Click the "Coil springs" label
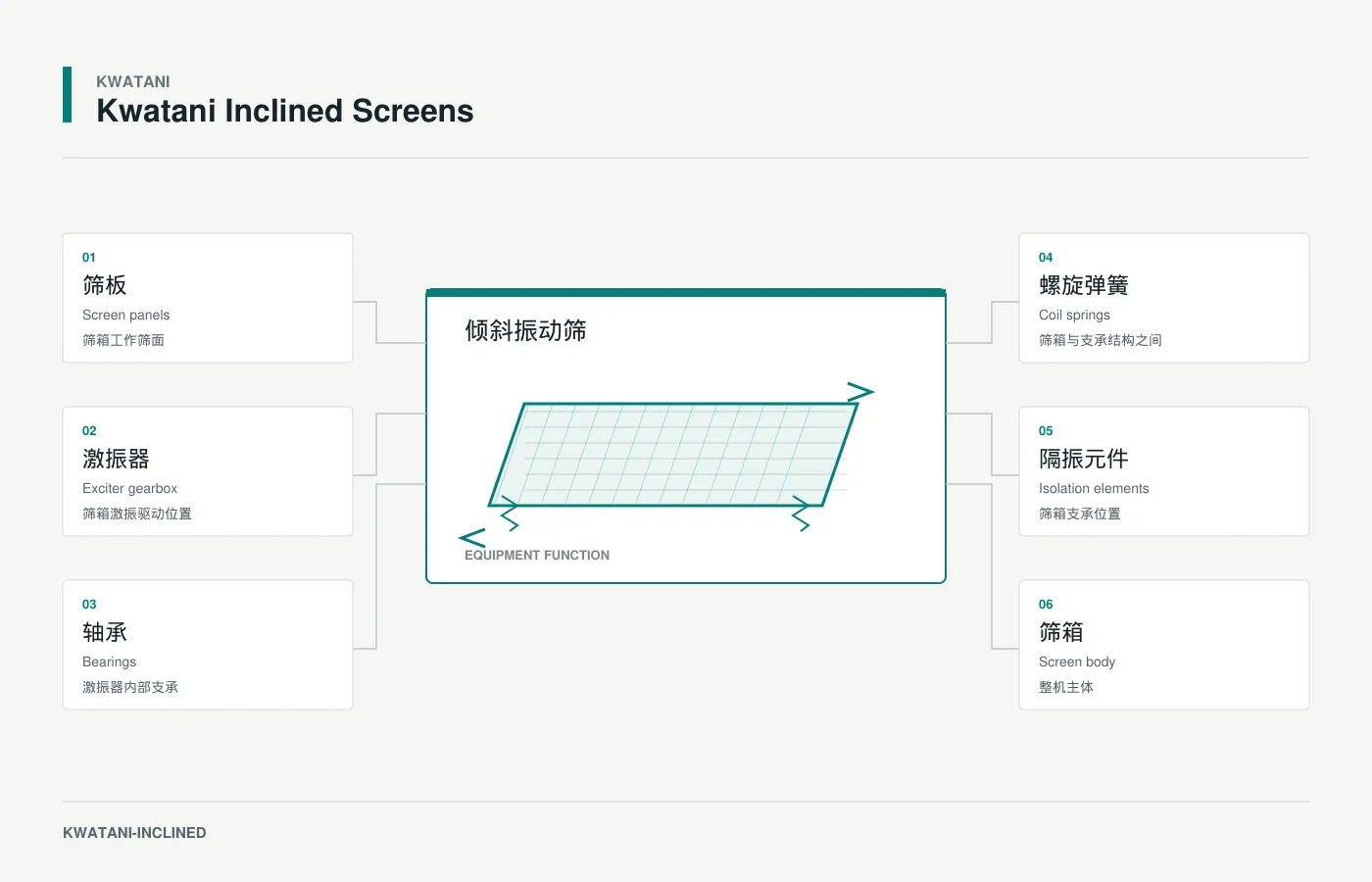Screen dimensions: 1372x882 [x=1075, y=315]
